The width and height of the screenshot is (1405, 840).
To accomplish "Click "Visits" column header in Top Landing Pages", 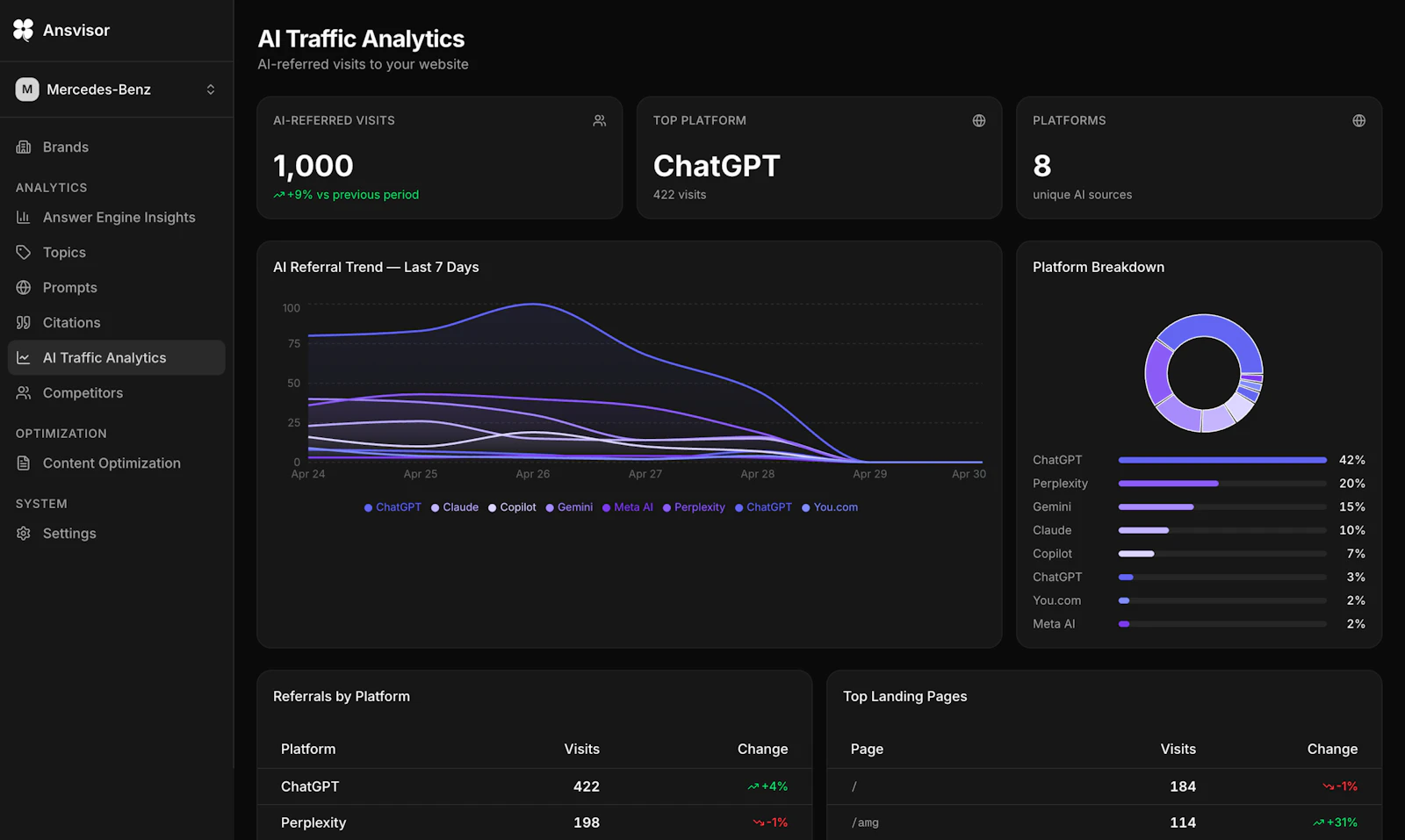I will [1178, 749].
